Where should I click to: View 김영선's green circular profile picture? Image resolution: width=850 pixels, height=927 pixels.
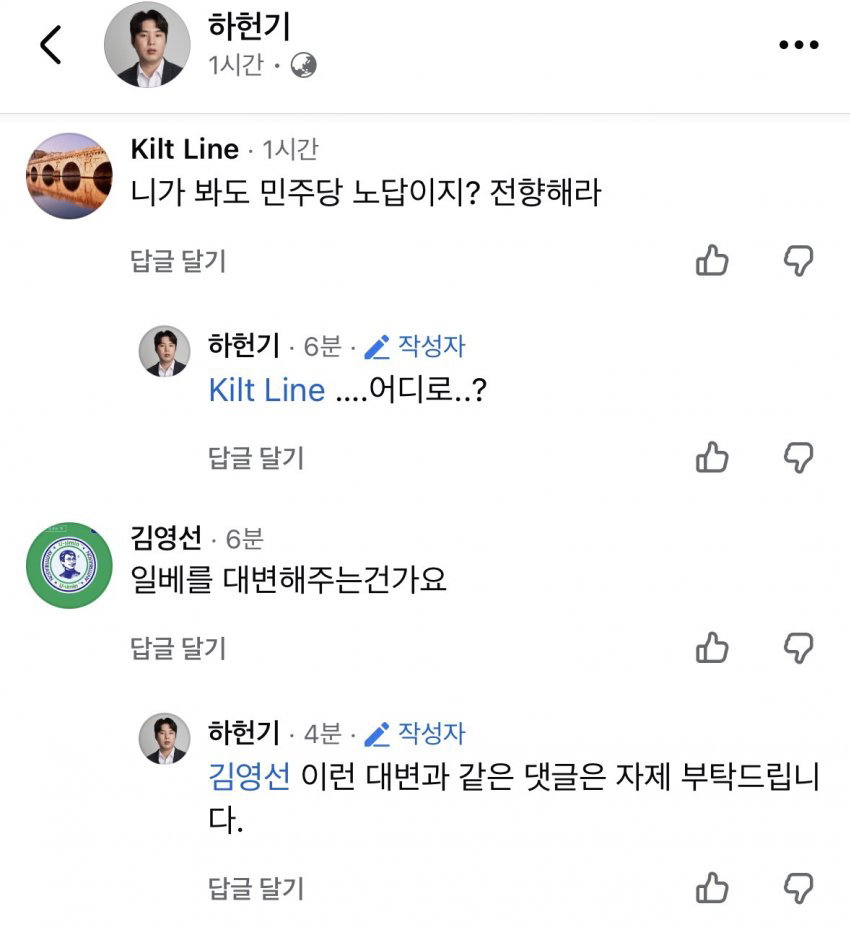(x=69, y=565)
